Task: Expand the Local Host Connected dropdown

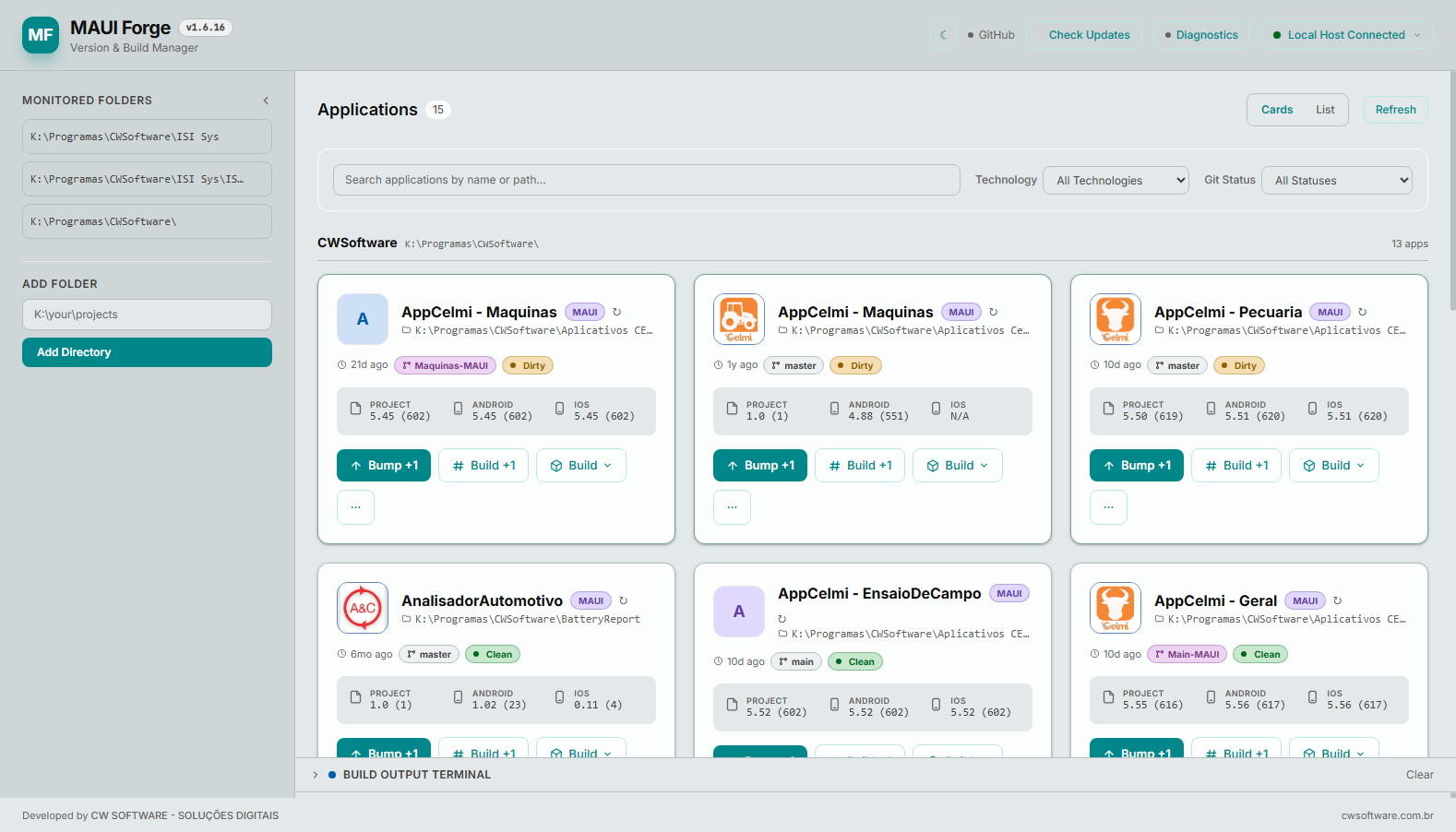Action: click(1346, 35)
